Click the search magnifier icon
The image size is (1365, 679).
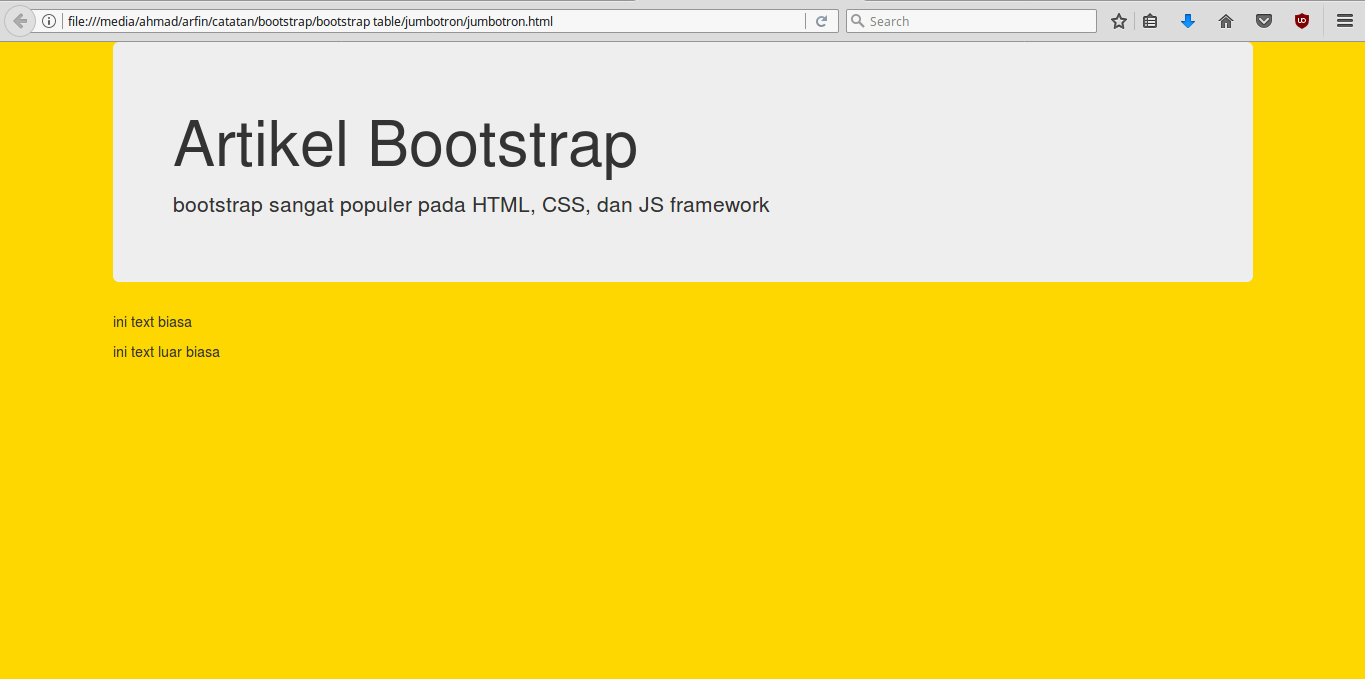pyautogui.click(x=857, y=21)
